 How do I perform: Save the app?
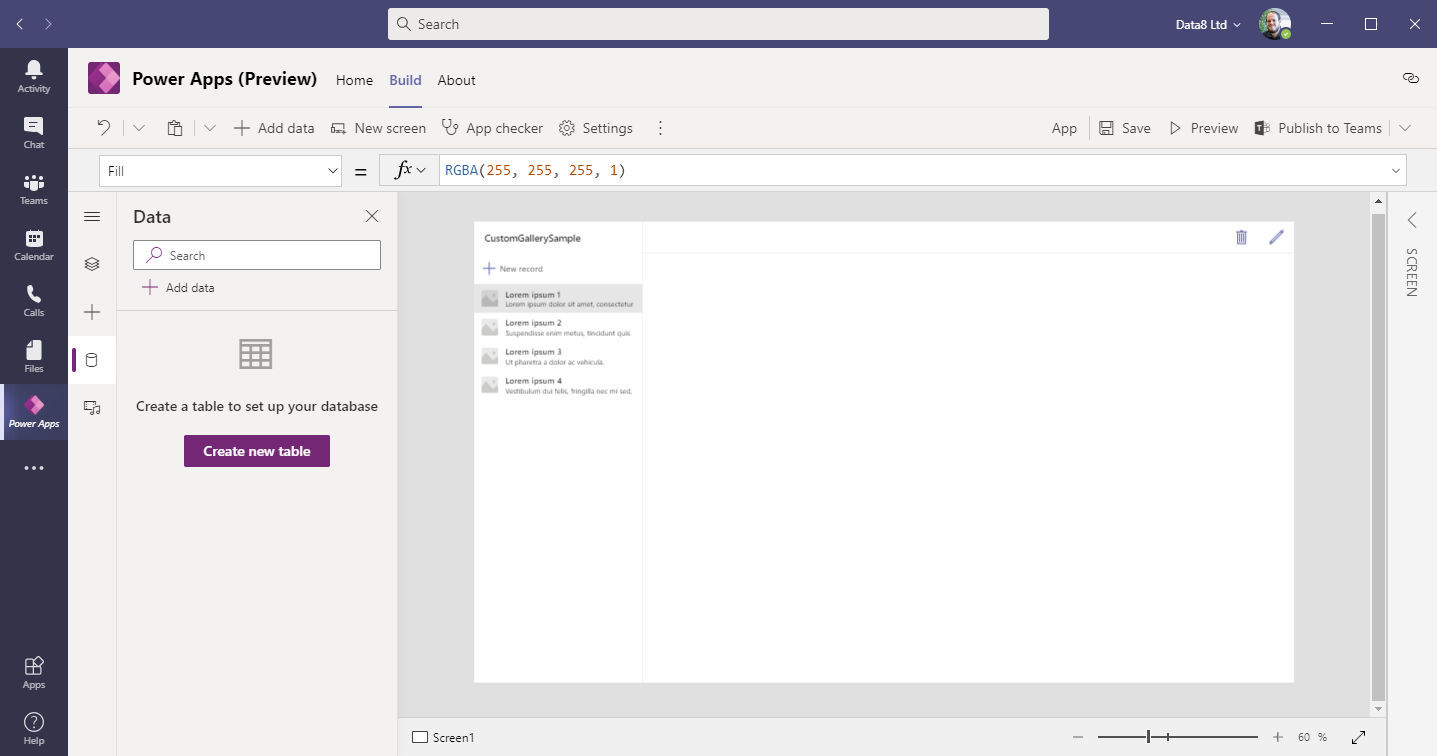tap(1125, 128)
